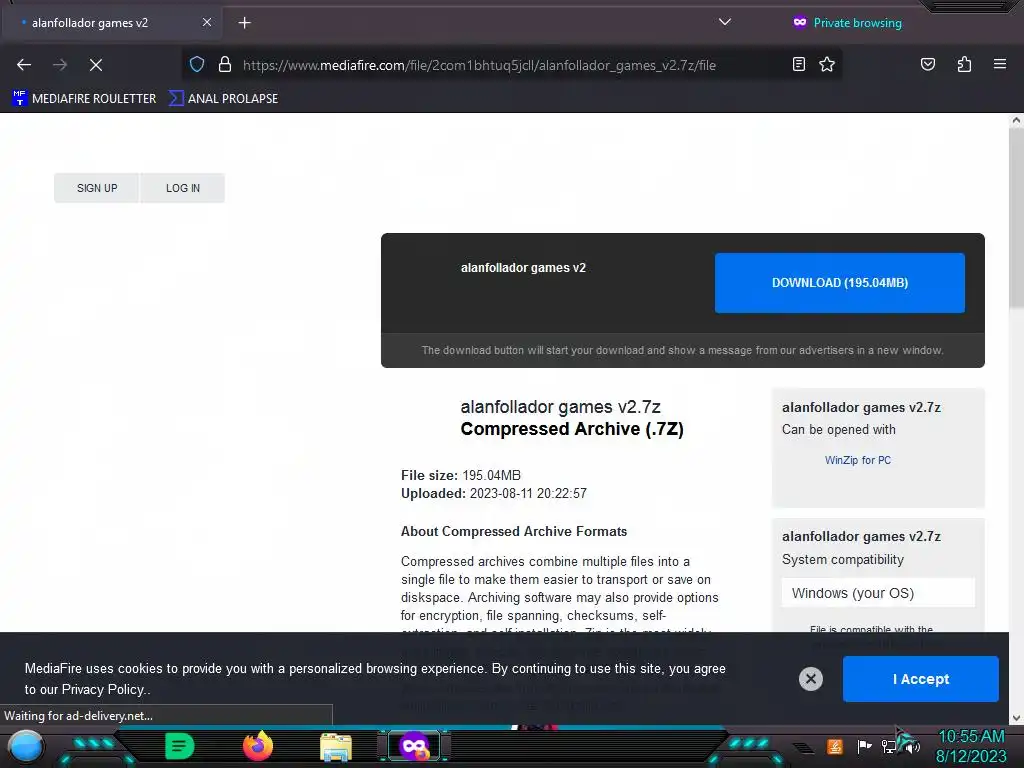Open File Explorer from the taskbar
Image resolution: width=1024 pixels, height=768 pixels.
click(336, 747)
